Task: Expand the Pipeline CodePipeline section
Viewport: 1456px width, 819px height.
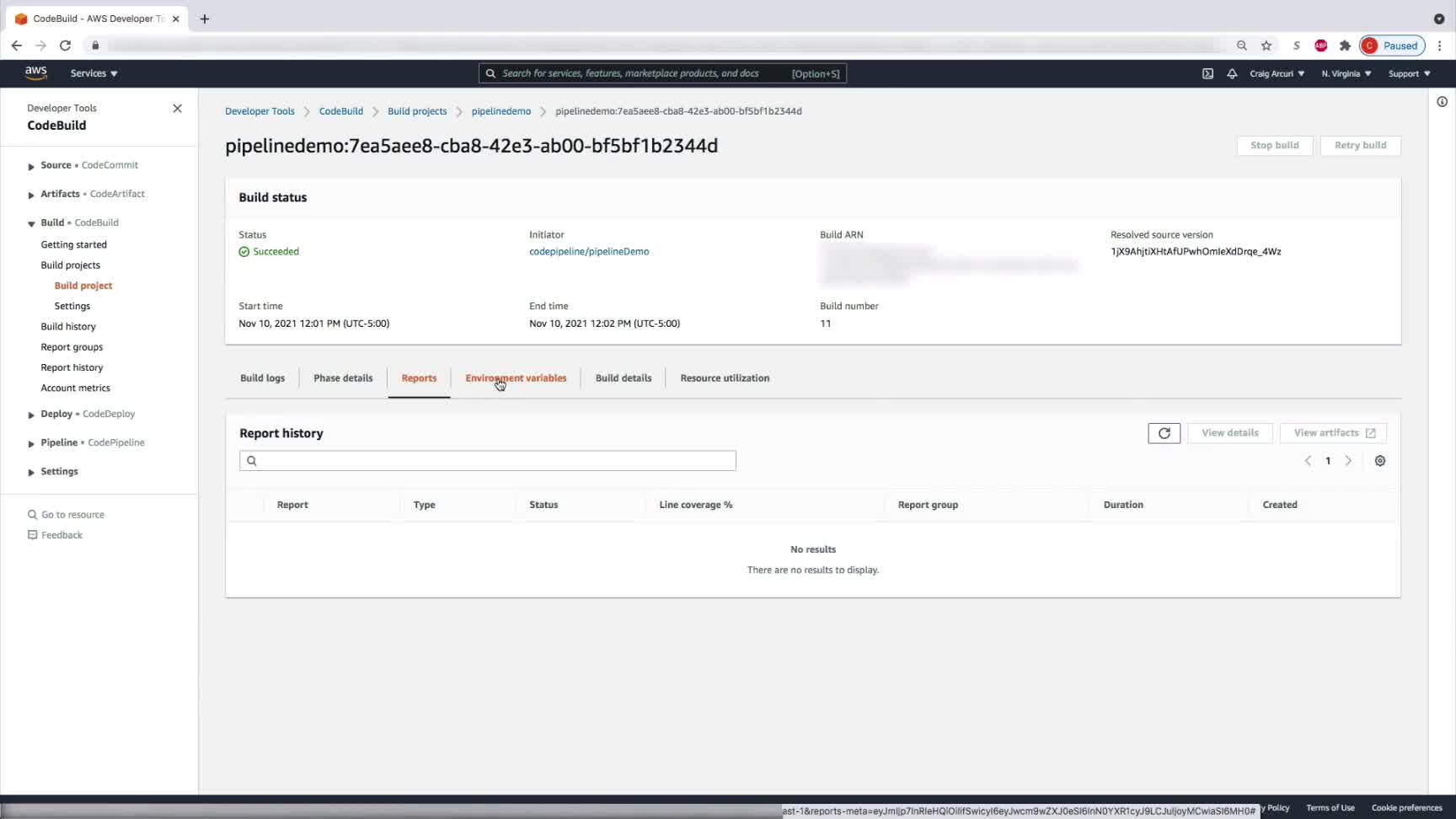Action: [x=31, y=443]
